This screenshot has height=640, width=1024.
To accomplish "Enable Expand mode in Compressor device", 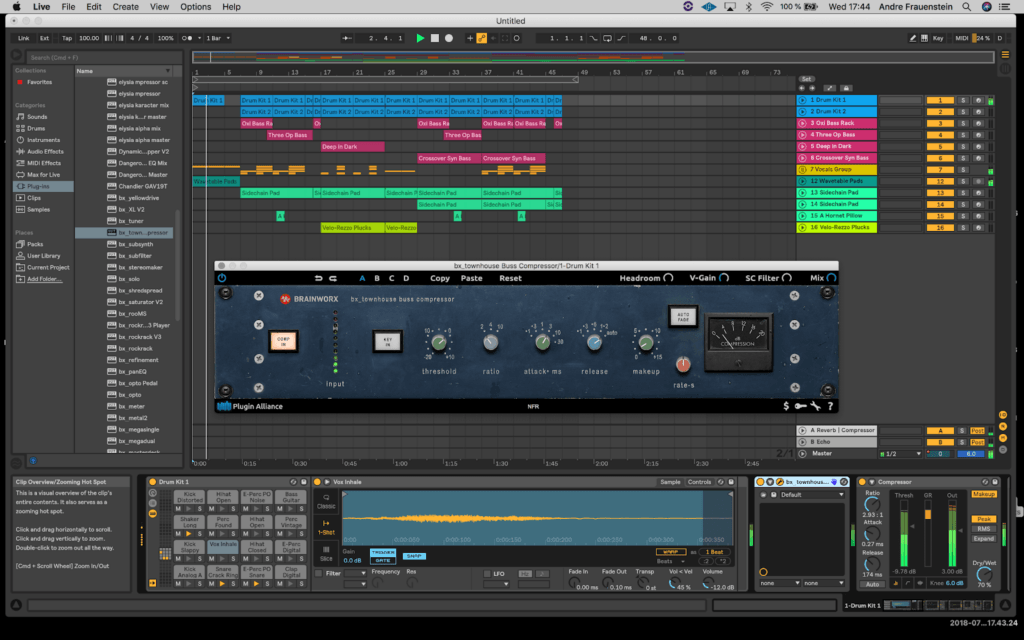I will (x=984, y=539).
